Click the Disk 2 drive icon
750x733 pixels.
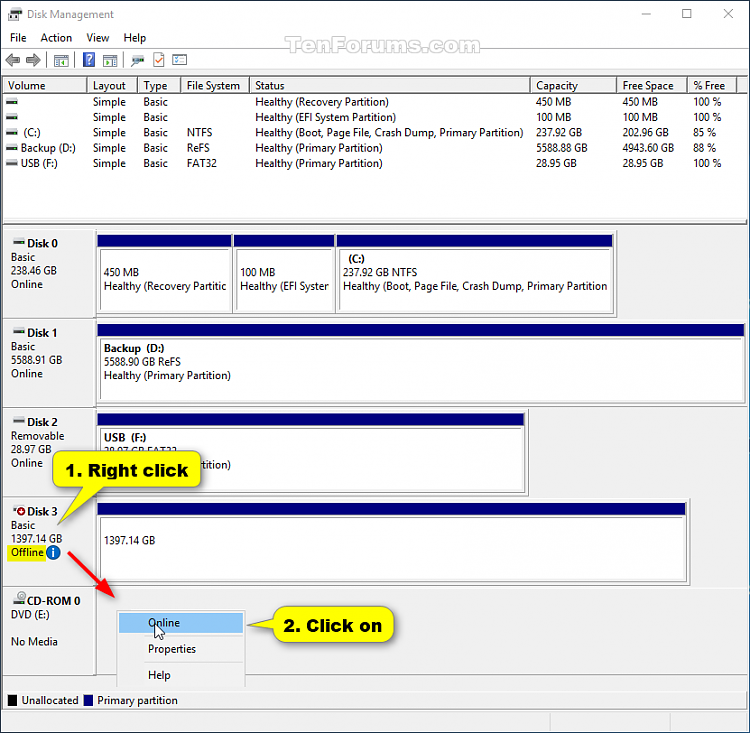pos(19,421)
